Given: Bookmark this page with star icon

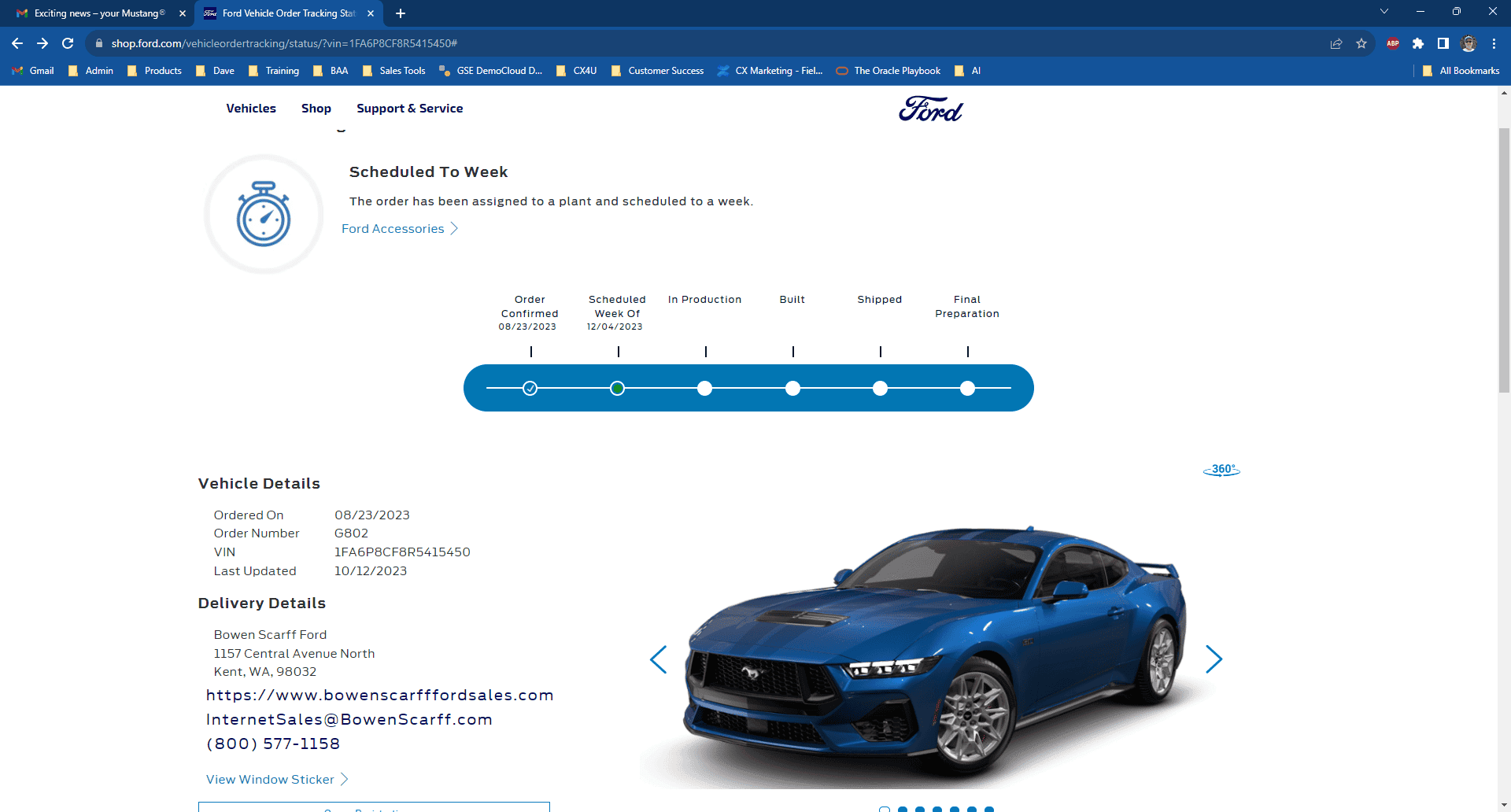Looking at the screenshot, I should 1361,43.
